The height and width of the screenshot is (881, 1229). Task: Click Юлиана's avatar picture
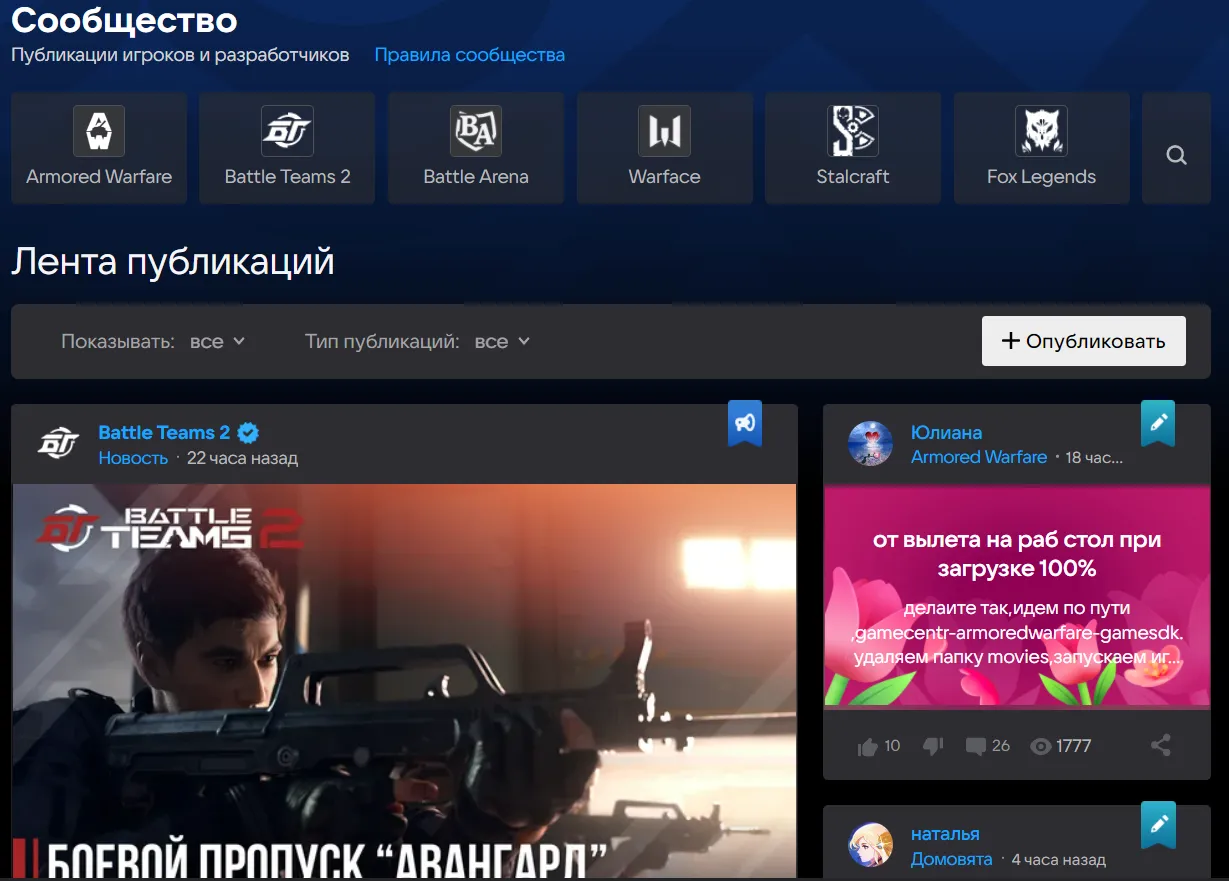(870, 443)
